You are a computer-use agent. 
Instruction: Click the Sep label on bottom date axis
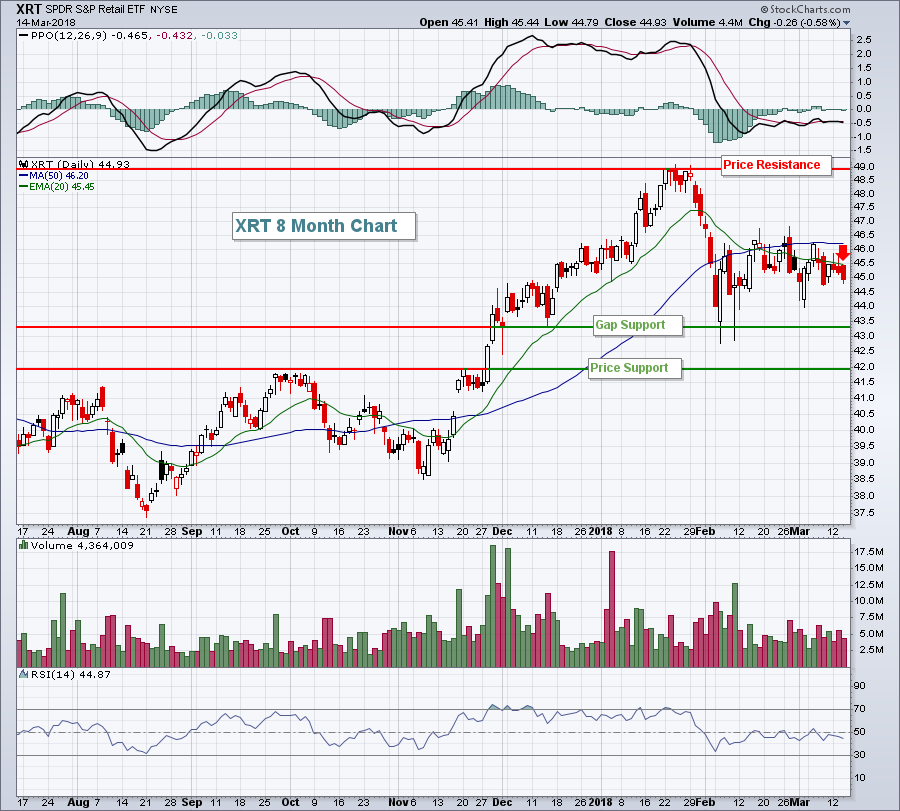coord(192,802)
